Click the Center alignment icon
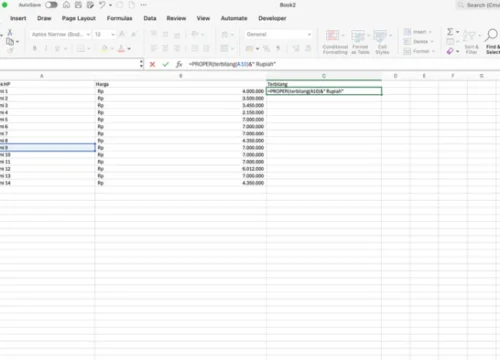500x360 pixels. pyautogui.click(x=165, y=49)
